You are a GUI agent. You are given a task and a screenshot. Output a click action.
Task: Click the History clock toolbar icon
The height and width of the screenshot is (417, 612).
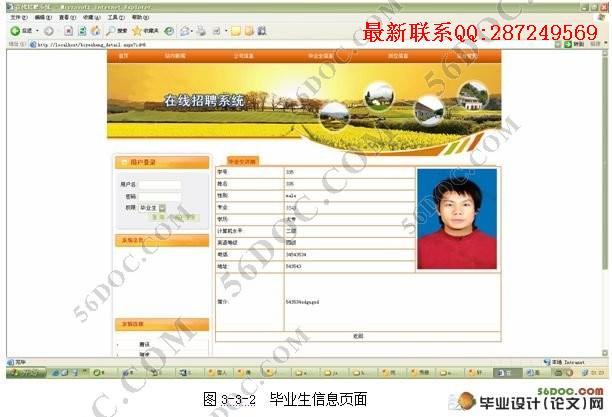169,31
